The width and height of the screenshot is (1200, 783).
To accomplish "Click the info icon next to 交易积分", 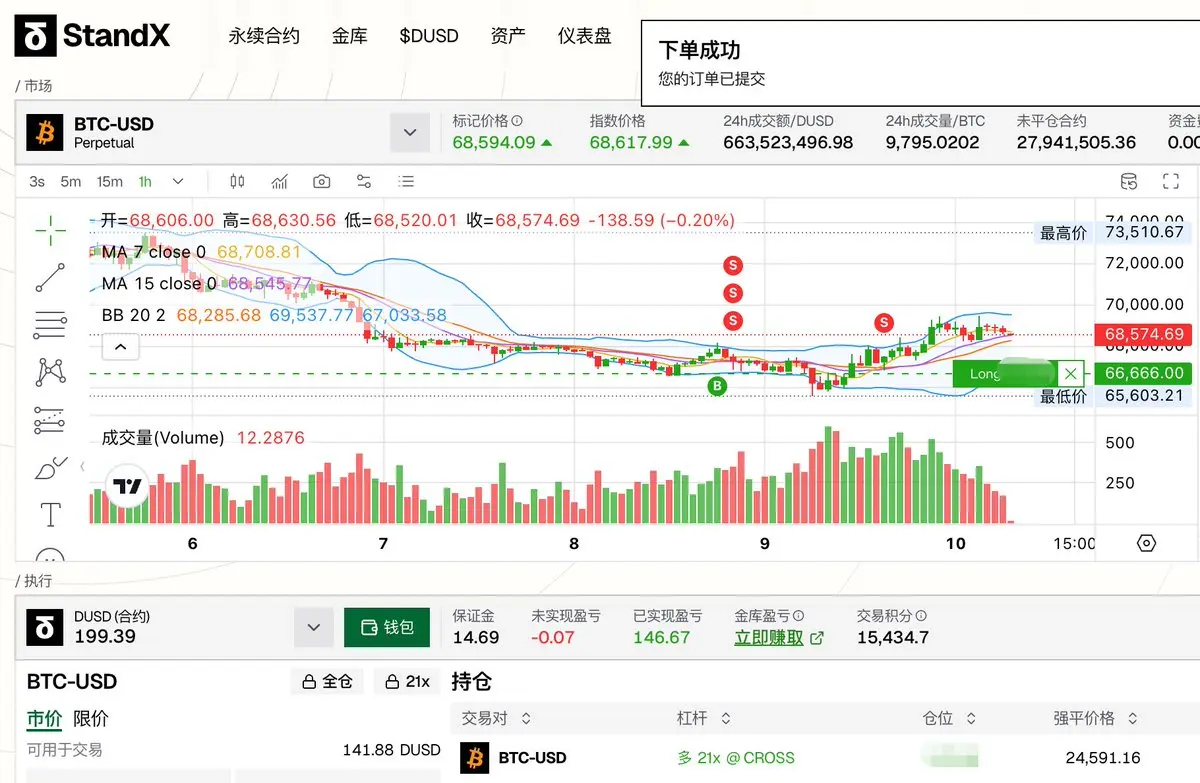I will pos(921,616).
